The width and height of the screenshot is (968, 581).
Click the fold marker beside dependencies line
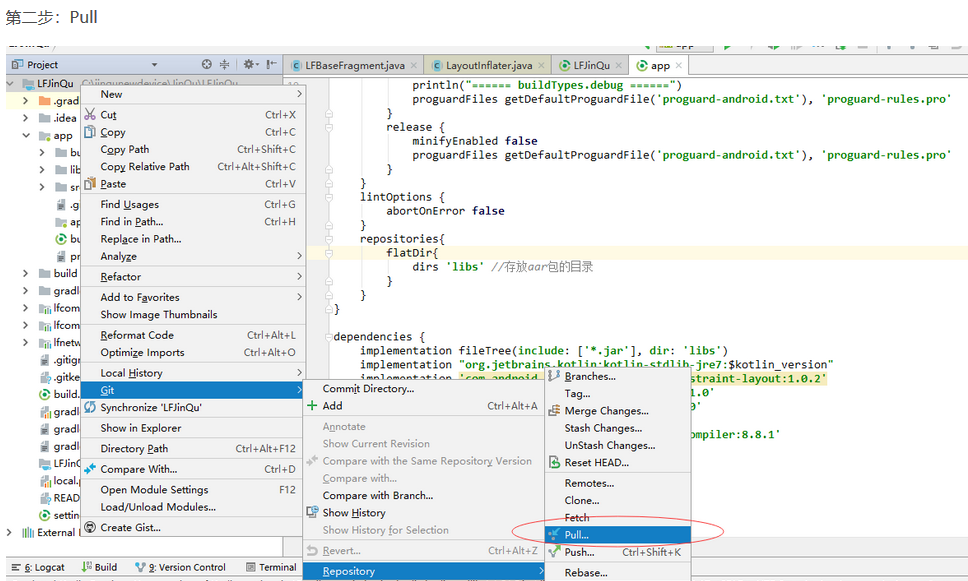click(x=329, y=336)
